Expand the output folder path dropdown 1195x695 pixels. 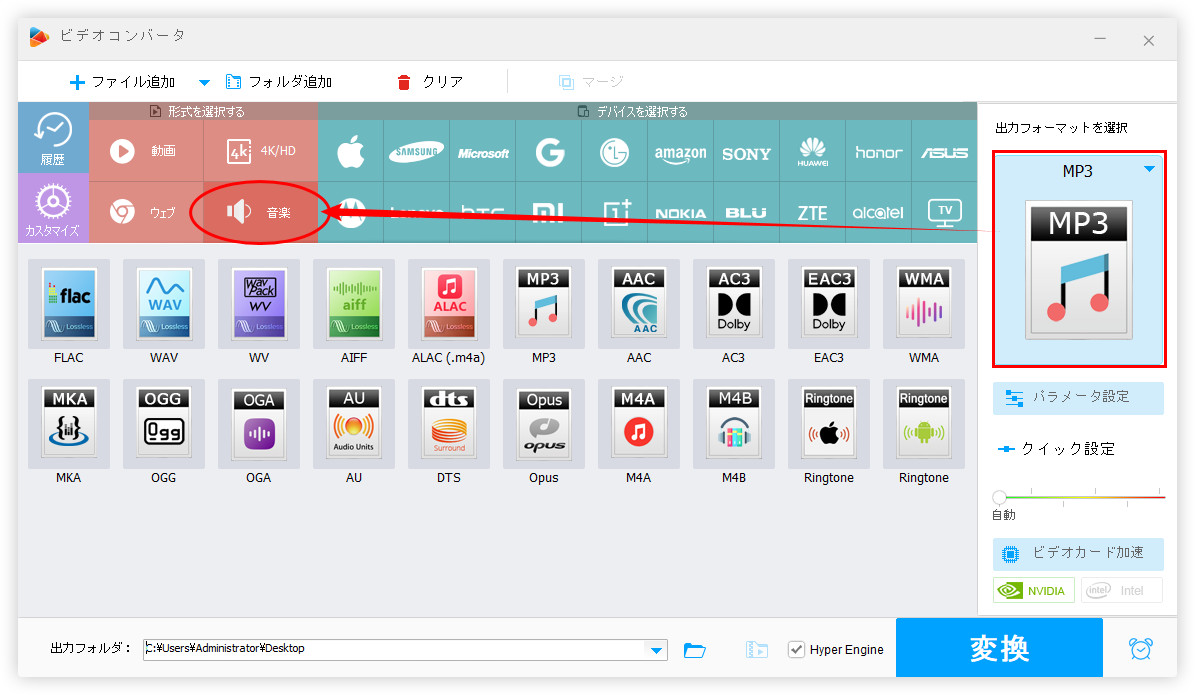656,650
